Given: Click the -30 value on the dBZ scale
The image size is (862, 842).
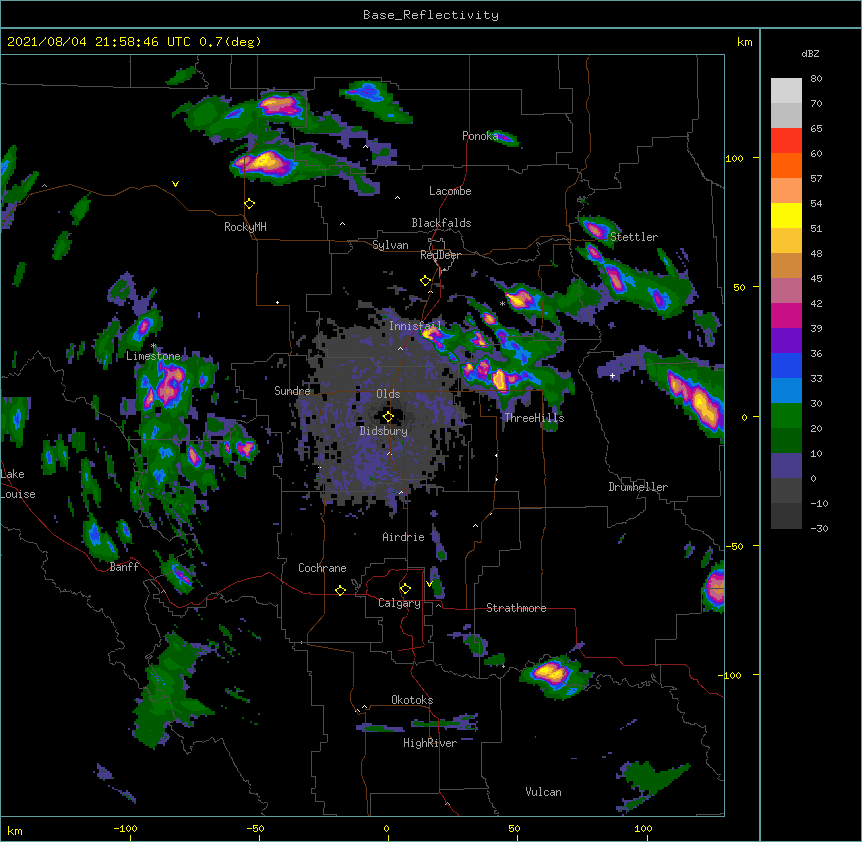Looking at the screenshot, I should 819,528.
